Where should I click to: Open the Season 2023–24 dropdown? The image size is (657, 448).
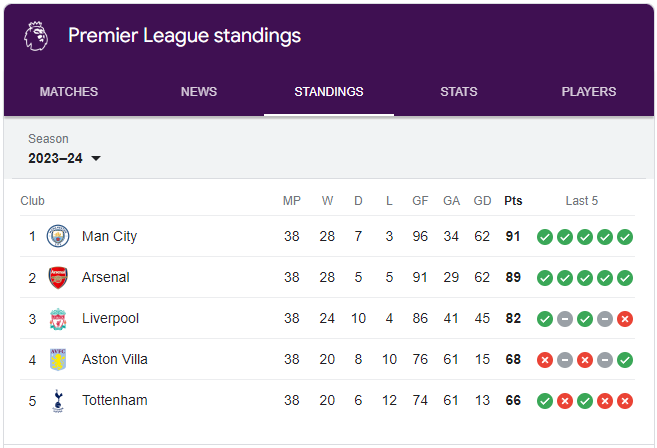click(x=65, y=158)
